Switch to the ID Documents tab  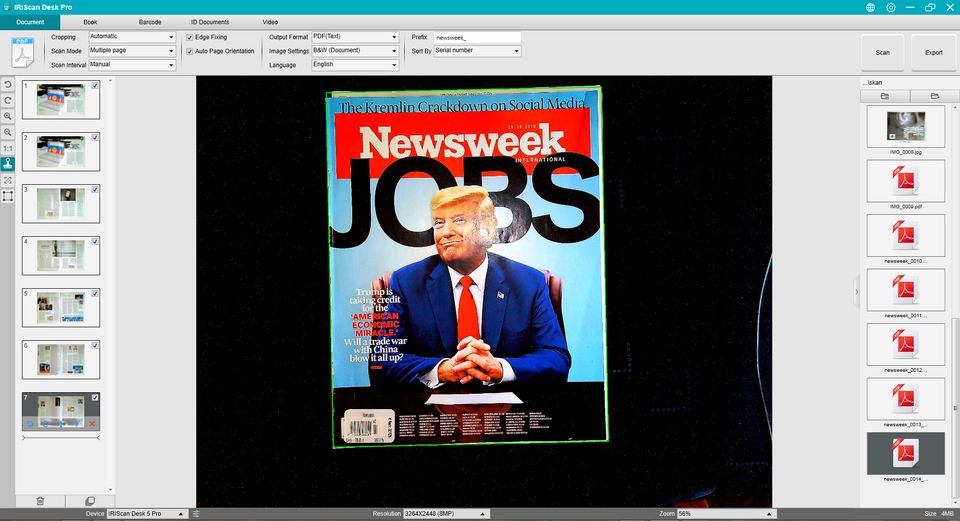click(x=210, y=22)
